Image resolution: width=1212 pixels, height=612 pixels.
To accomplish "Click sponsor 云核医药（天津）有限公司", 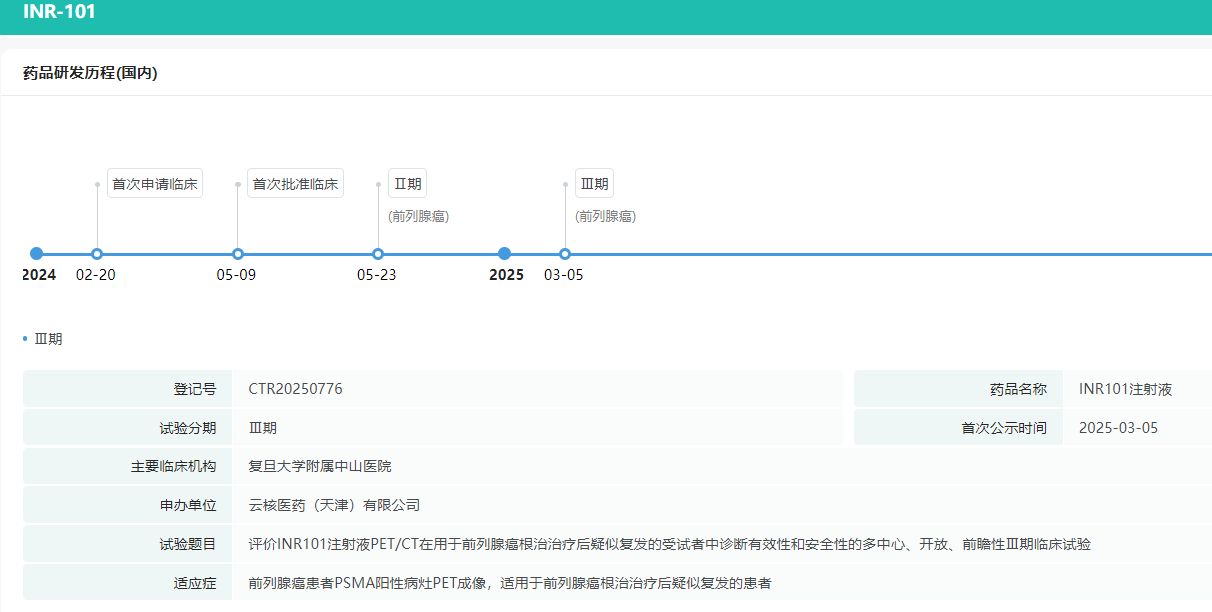I will [334, 505].
